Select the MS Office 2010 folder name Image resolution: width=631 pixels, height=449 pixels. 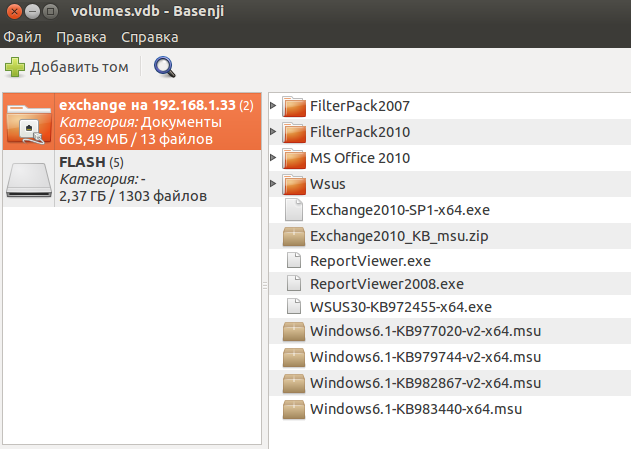click(360, 158)
